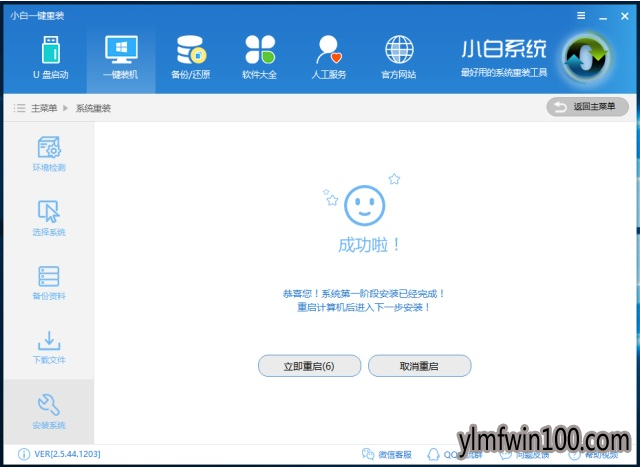This screenshot has height=467, width=641.
Task: Open 微信客服 WeChat support link
Action: pos(387,454)
